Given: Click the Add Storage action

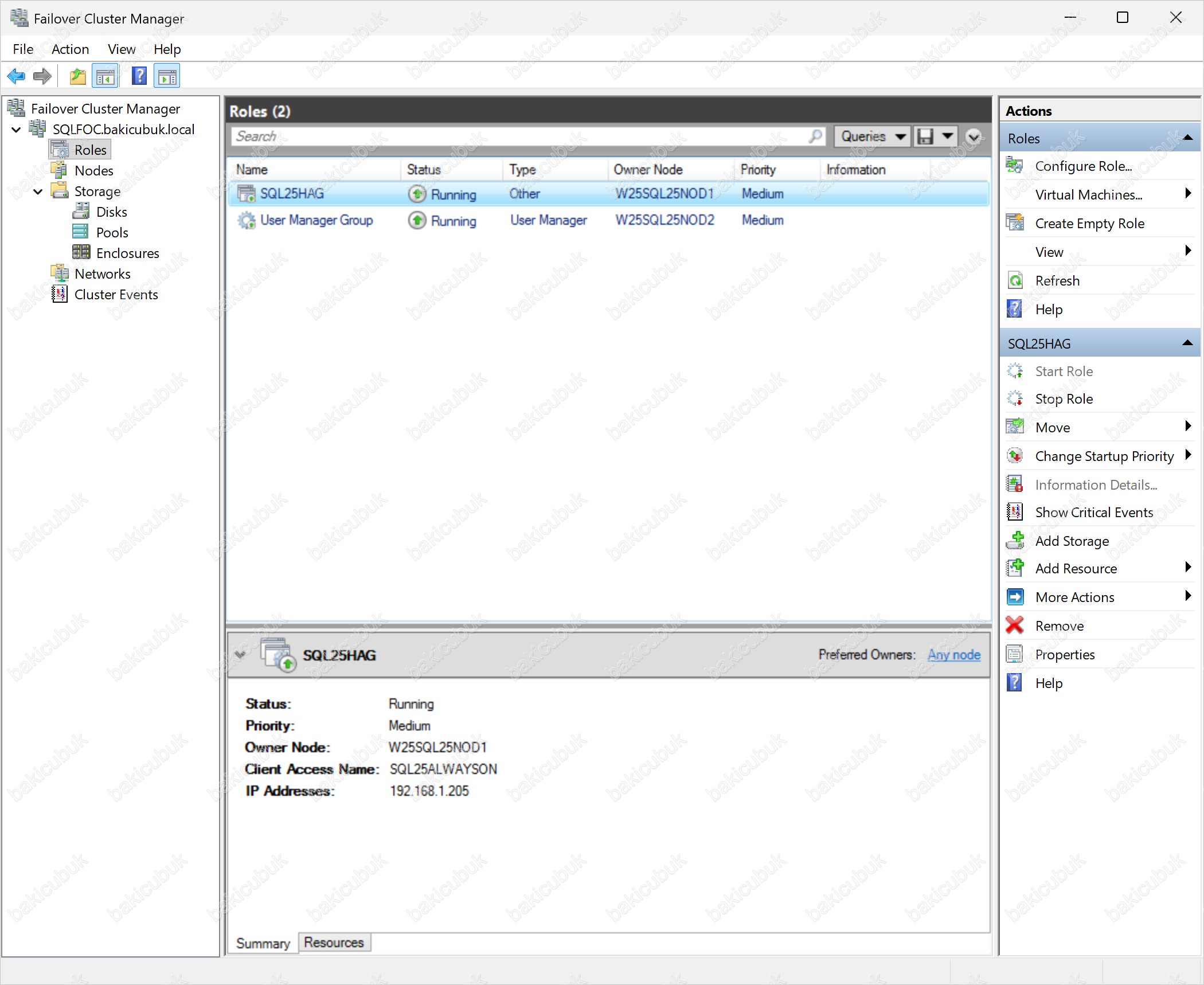Looking at the screenshot, I should coord(1072,541).
